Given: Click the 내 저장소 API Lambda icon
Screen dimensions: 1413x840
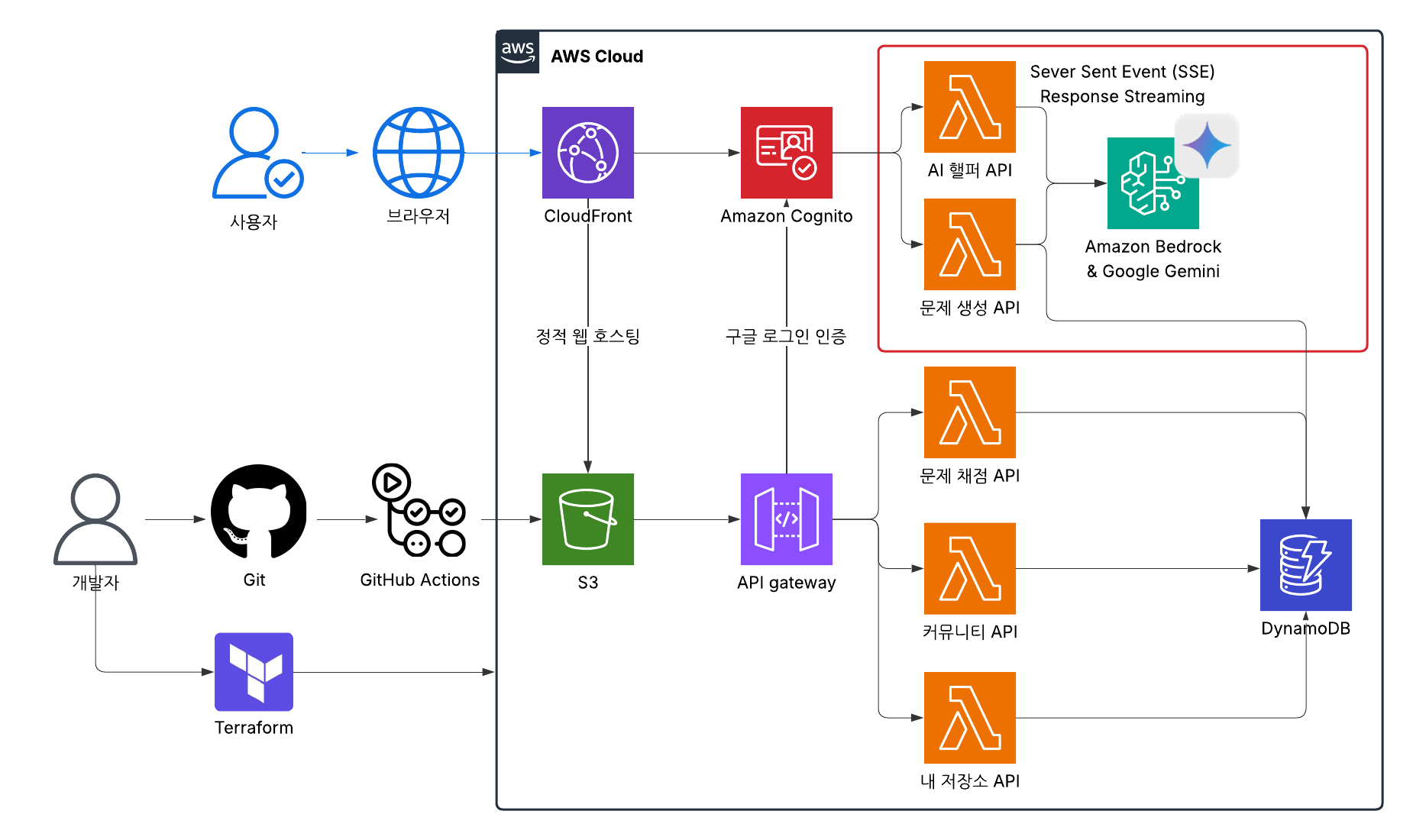Looking at the screenshot, I should click(970, 718).
